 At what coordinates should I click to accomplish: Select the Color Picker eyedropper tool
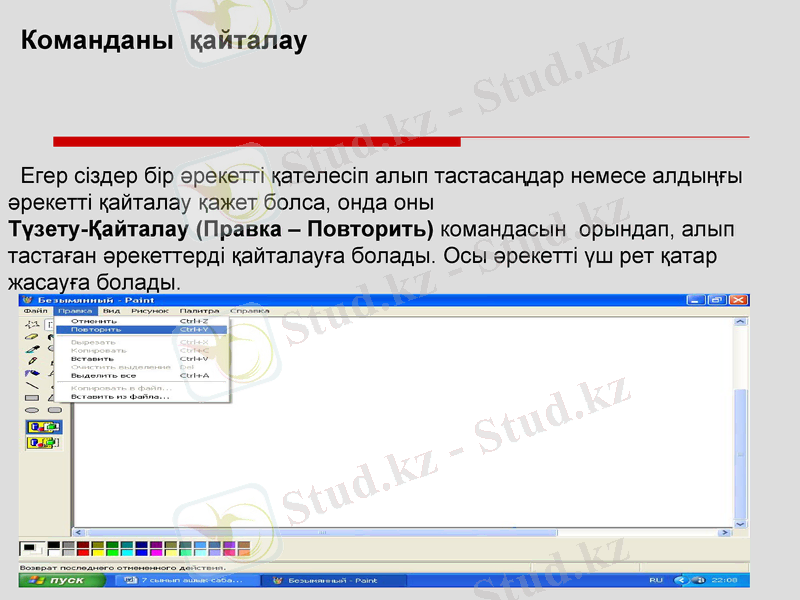click(x=32, y=348)
